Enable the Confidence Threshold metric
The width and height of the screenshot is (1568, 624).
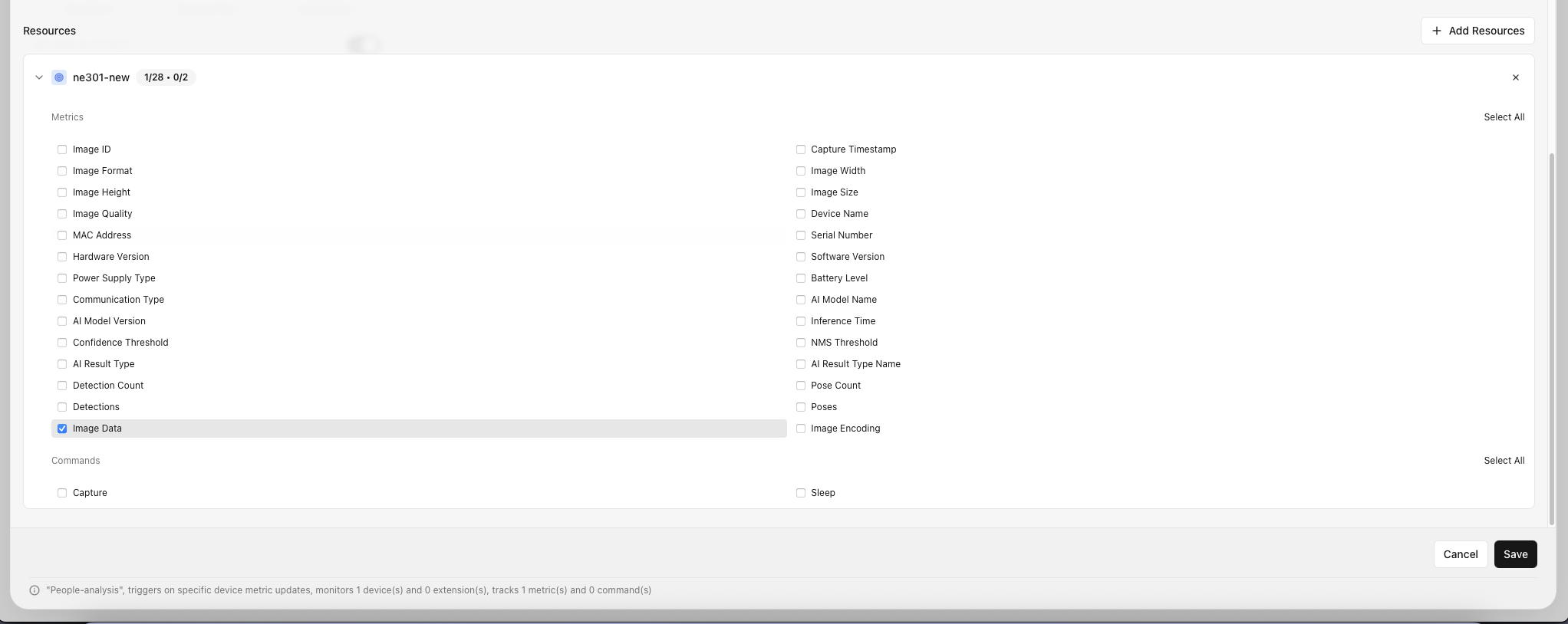coord(62,343)
